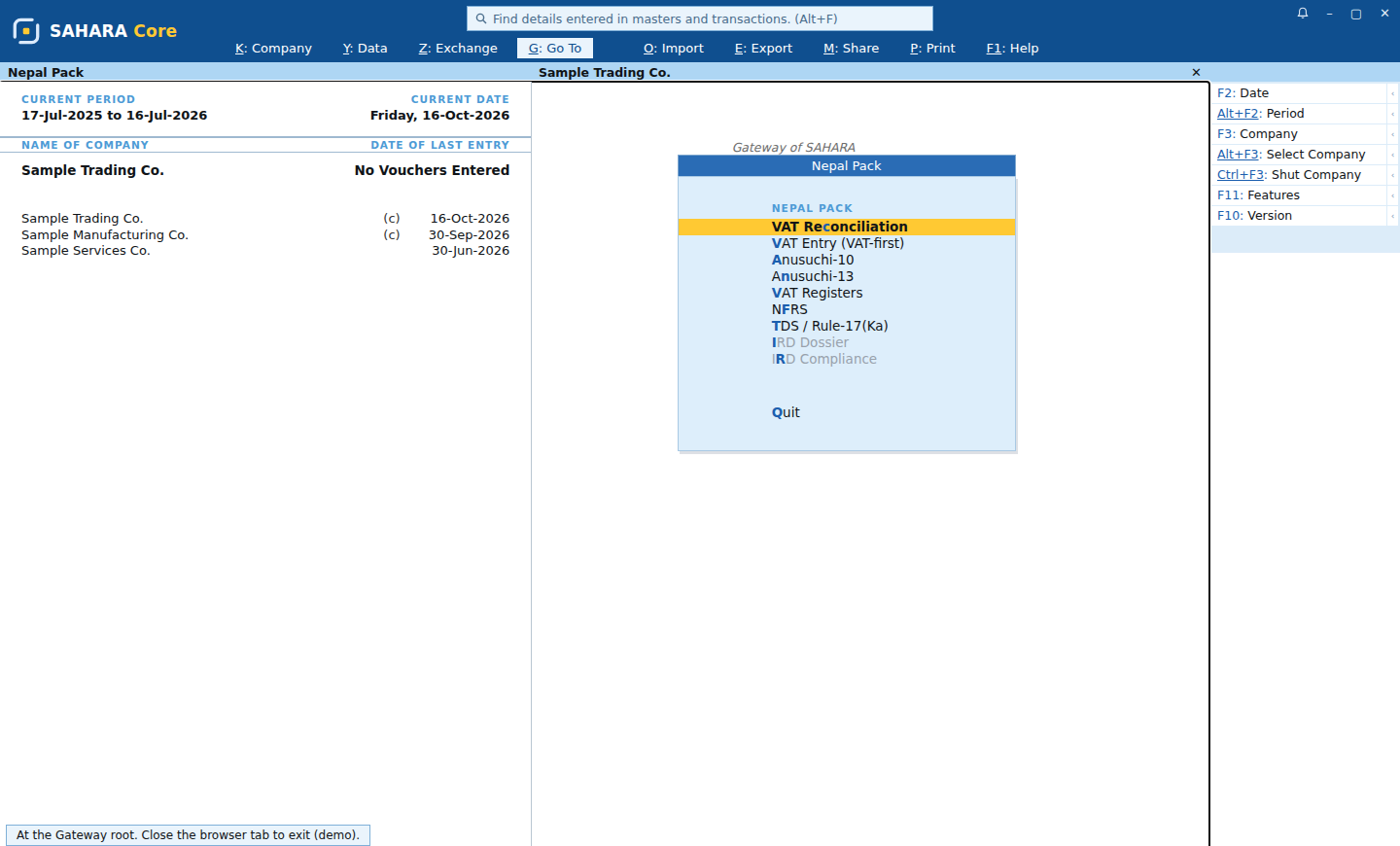This screenshot has width=1400, height=846.
Task: Expand the arrow beside F11: Features
Action: pyautogui.click(x=1393, y=195)
